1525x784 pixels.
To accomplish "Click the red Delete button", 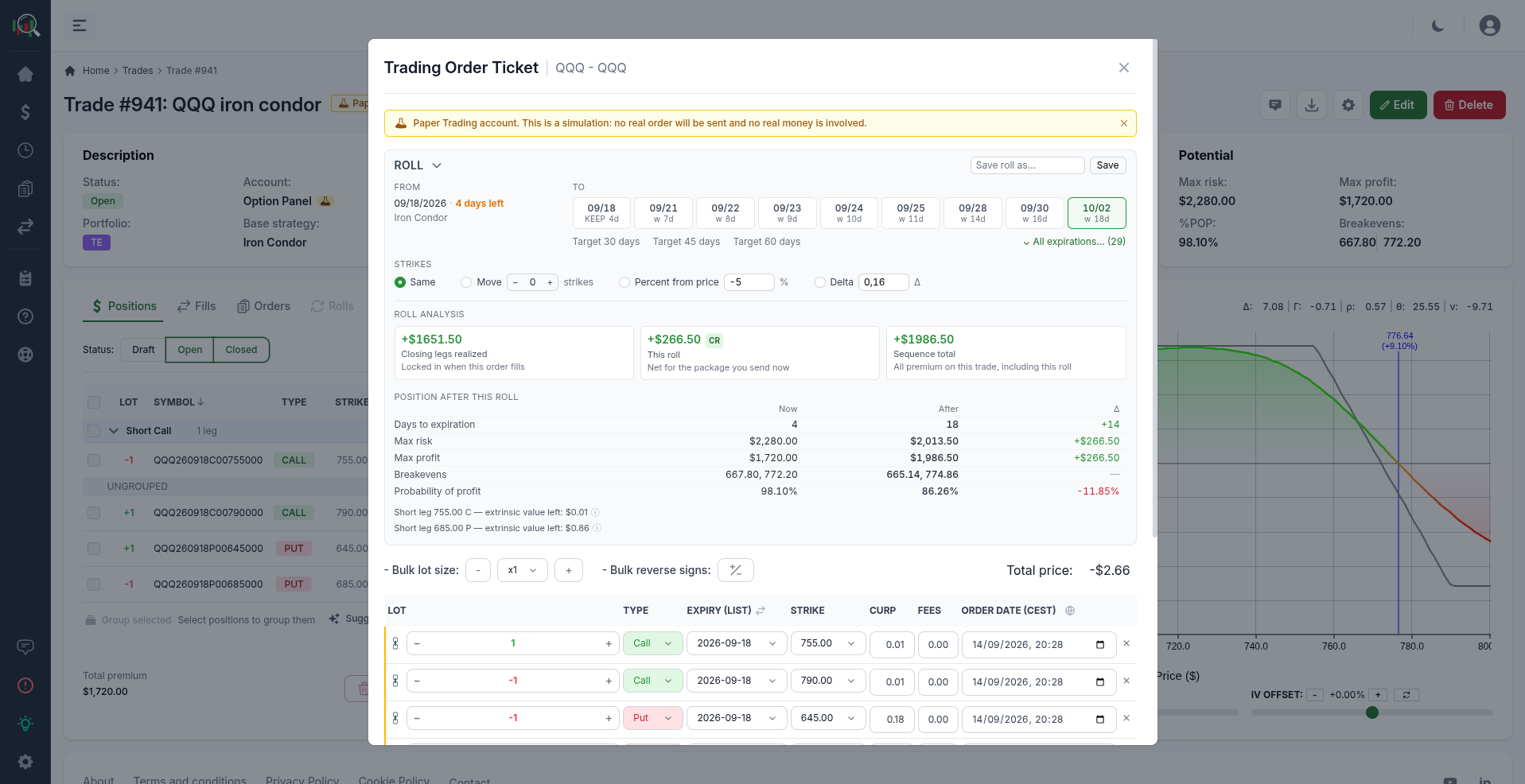I will 1469,105.
